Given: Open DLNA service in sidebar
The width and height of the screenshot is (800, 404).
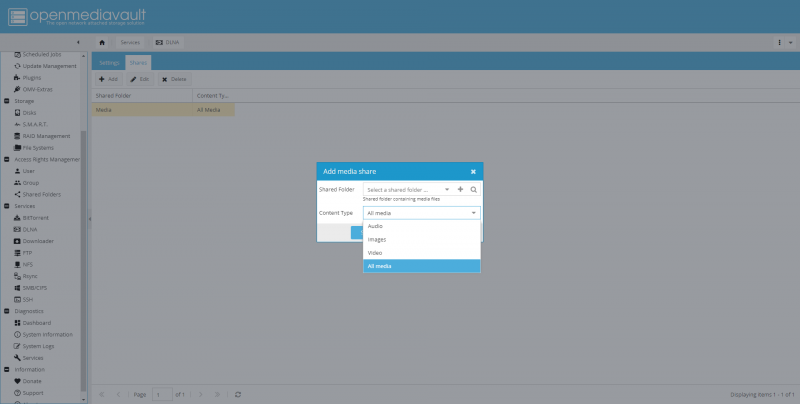Looking at the screenshot, I should (x=26, y=230).
